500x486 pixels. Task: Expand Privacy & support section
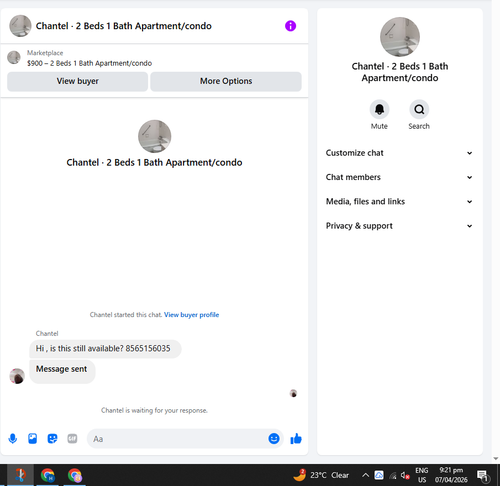click(399, 226)
